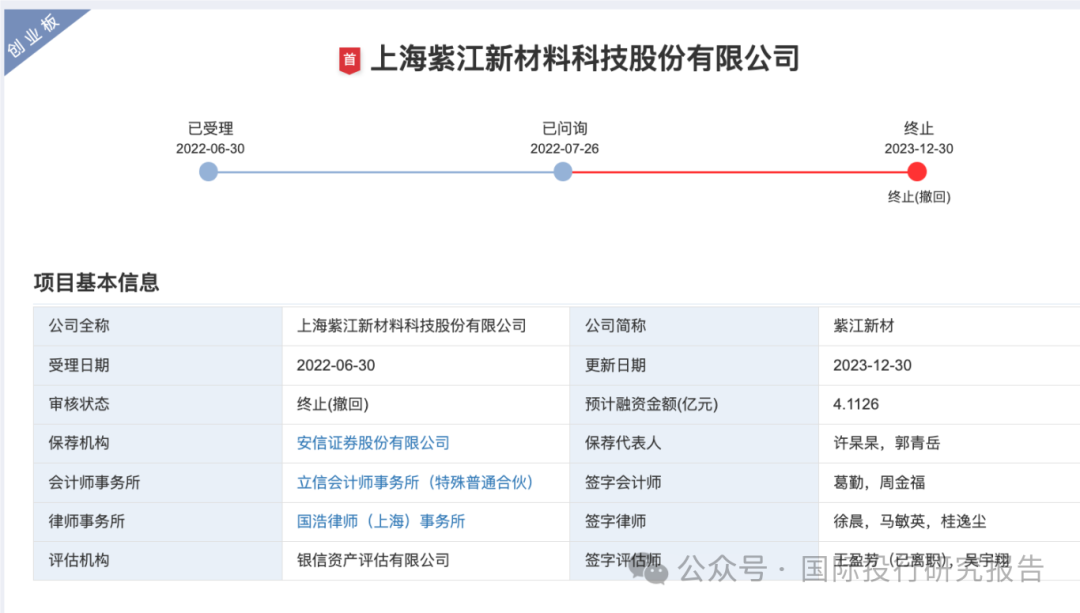Click the 审核状态 value in the table
This screenshot has height=613, width=1080.
coord(333,404)
